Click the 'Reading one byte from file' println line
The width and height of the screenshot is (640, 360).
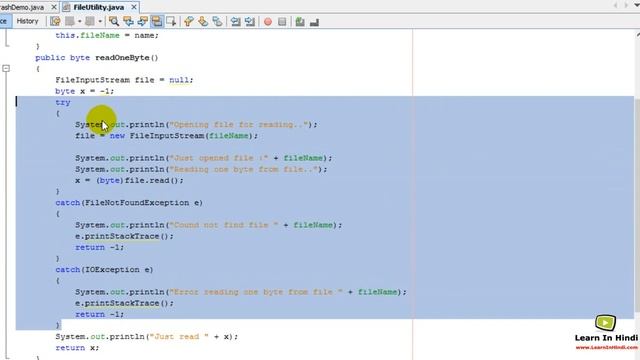201,169
